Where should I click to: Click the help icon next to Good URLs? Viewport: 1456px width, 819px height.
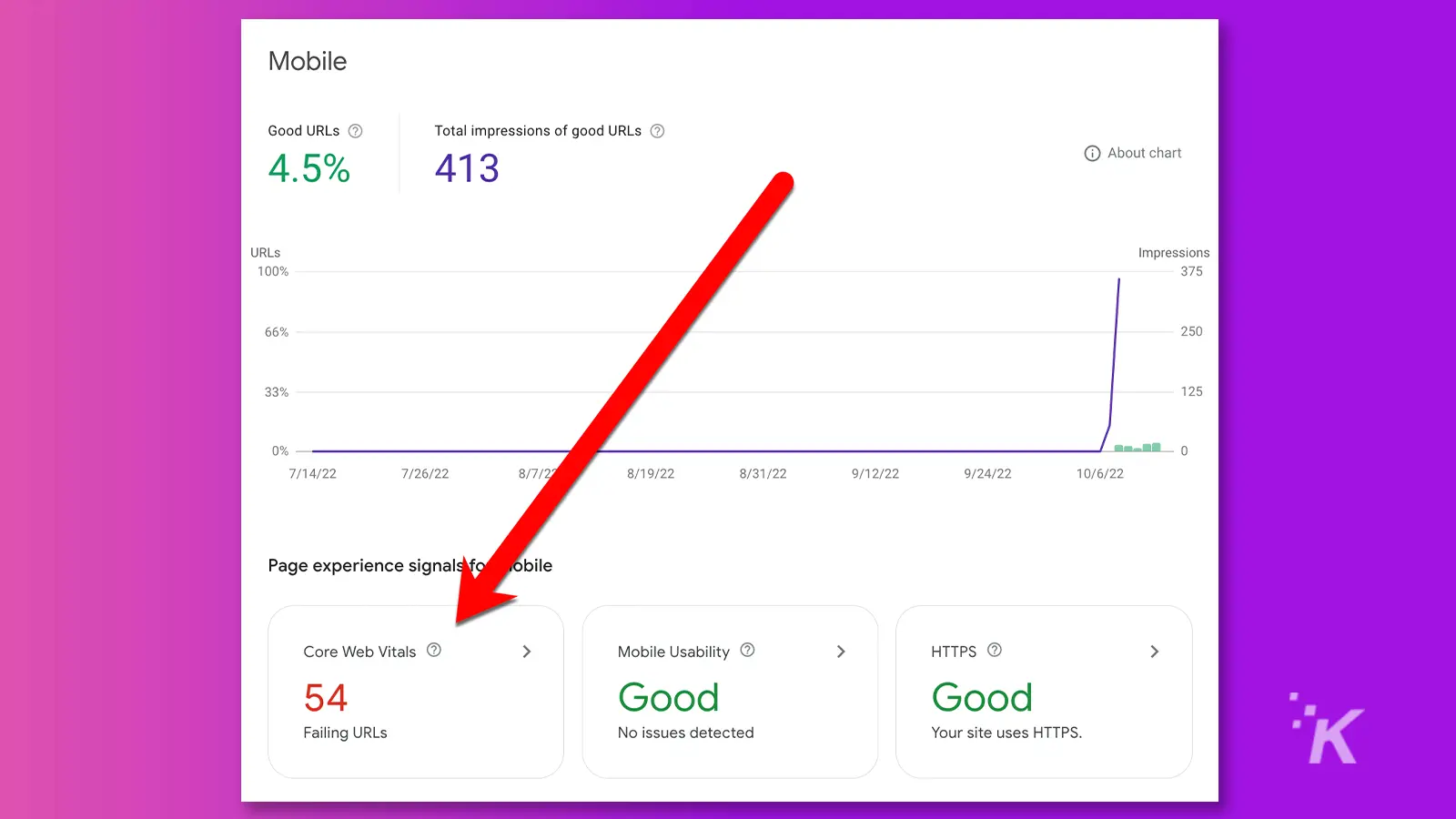(356, 131)
